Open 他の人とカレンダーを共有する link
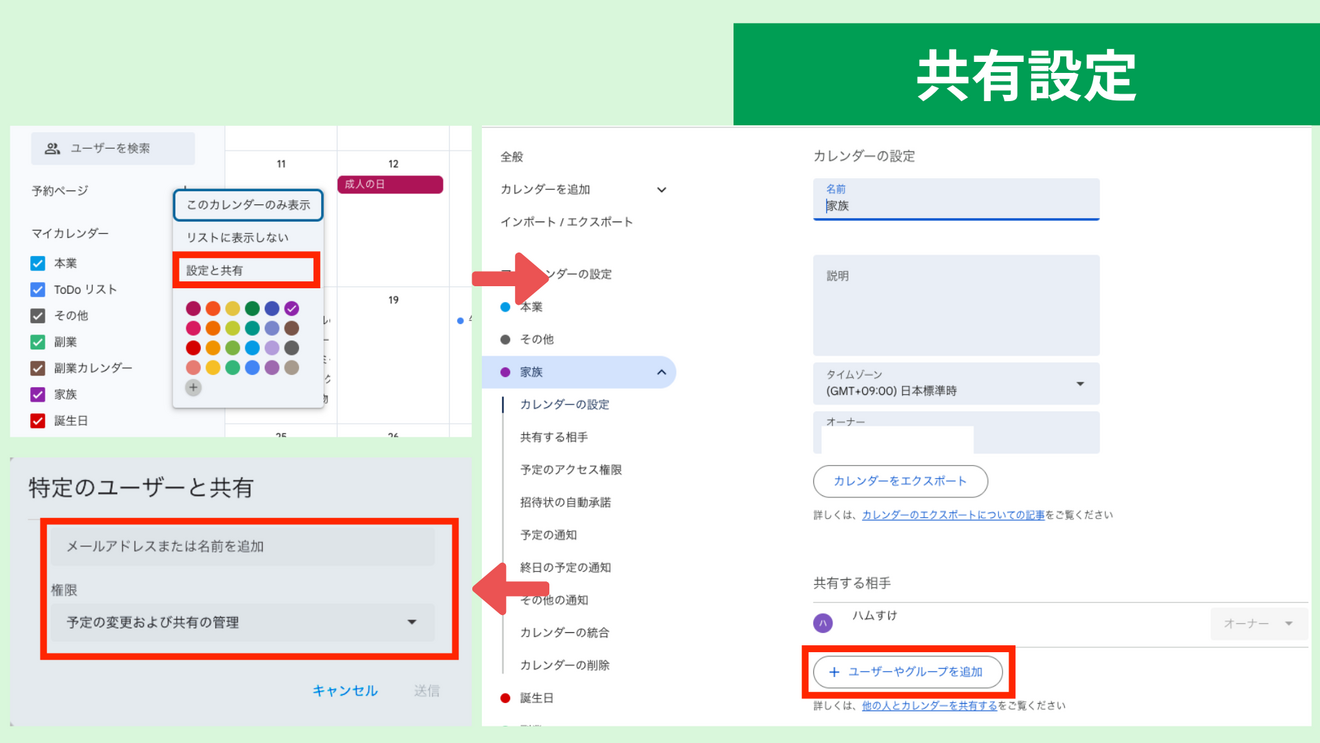The height and width of the screenshot is (743, 1320). (929, 706)
